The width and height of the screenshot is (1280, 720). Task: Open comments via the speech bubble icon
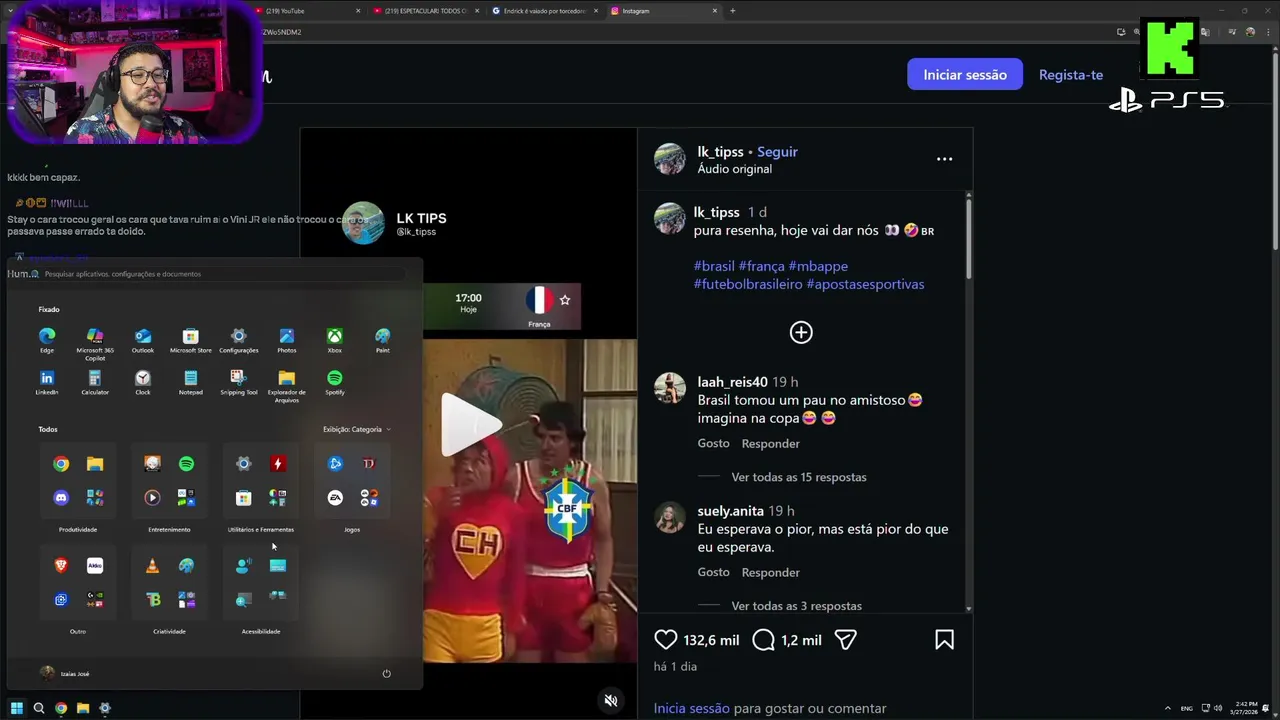tap(763, 640)
